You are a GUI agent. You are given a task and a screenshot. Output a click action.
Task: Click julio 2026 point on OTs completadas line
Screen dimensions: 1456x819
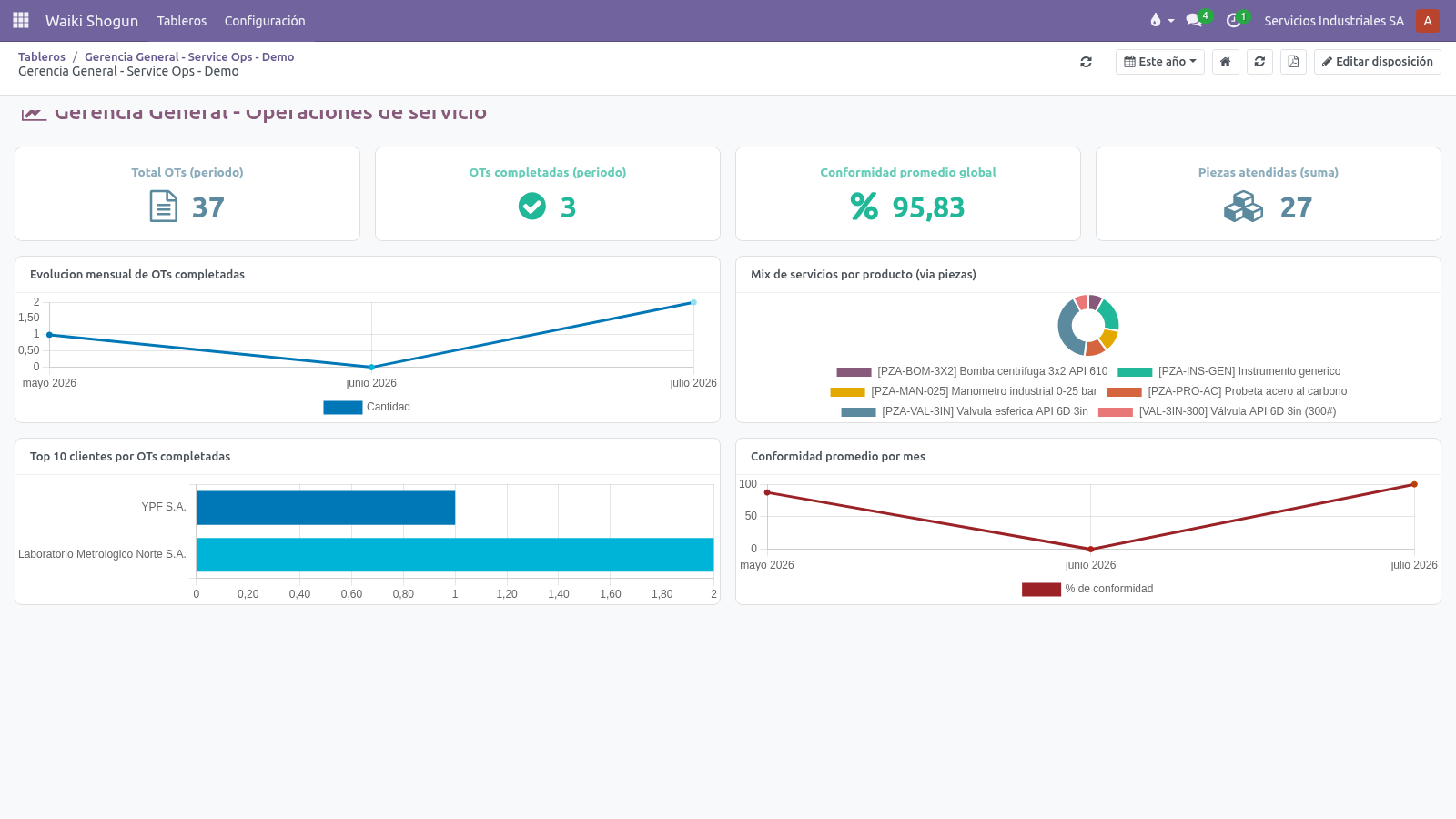[693, 302]
